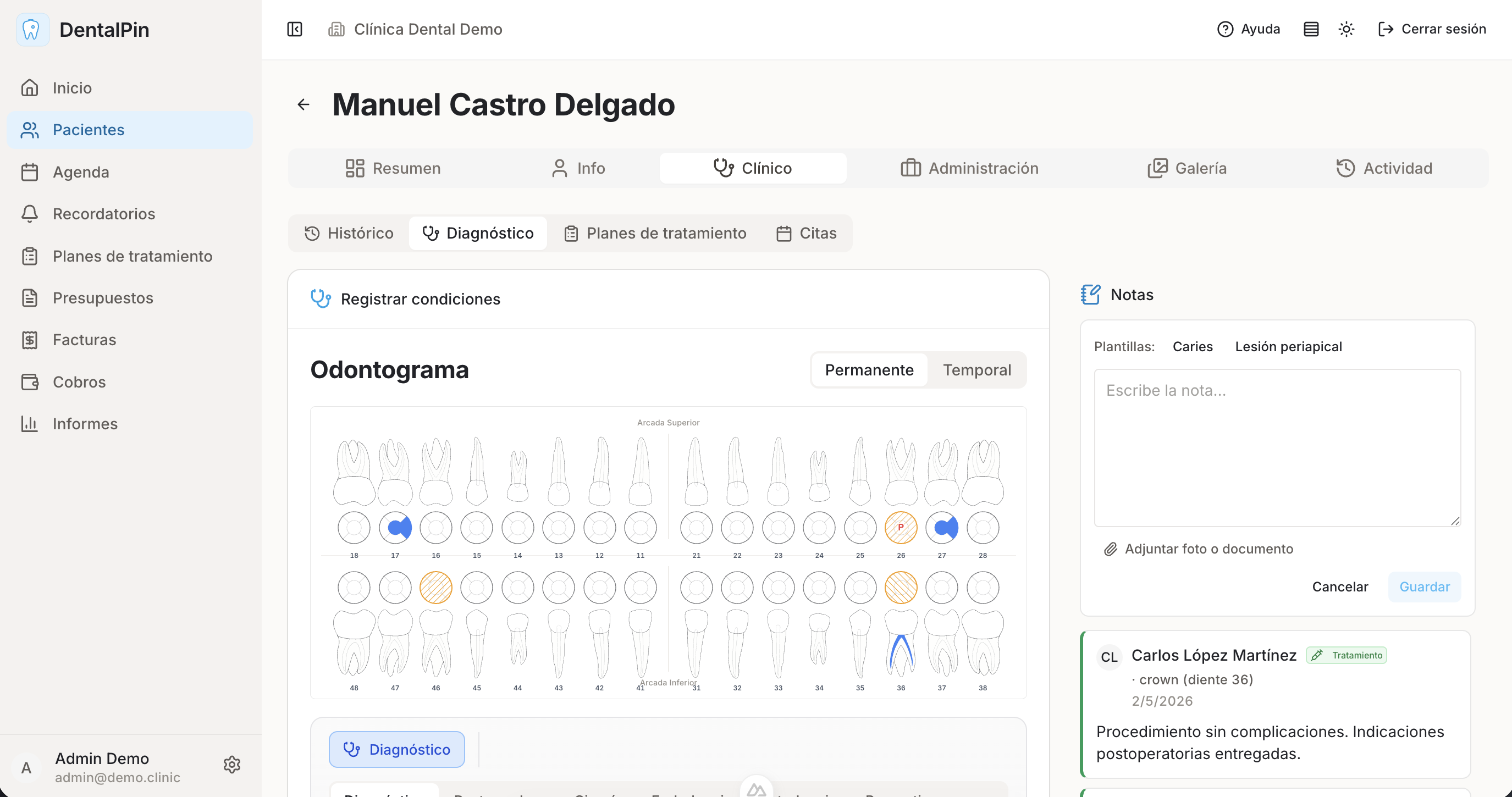
Task: Click the 2/5/2026 note date
Action: 1162,701
